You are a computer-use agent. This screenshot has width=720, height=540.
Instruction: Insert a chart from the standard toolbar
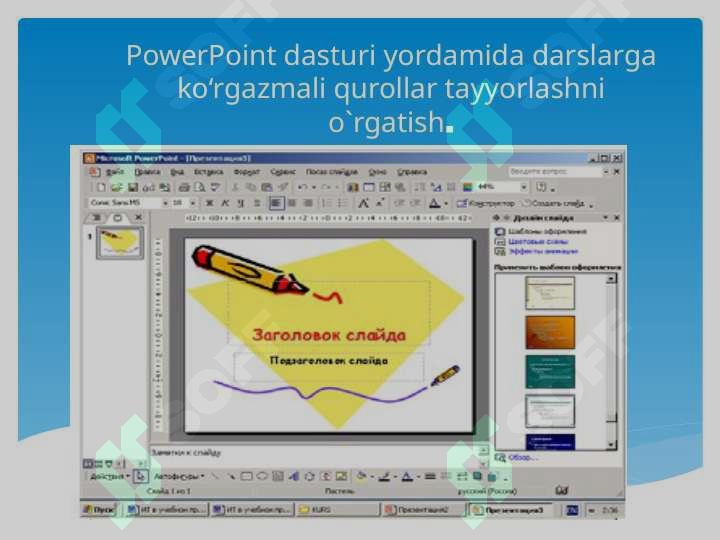(x=353, y=187)
